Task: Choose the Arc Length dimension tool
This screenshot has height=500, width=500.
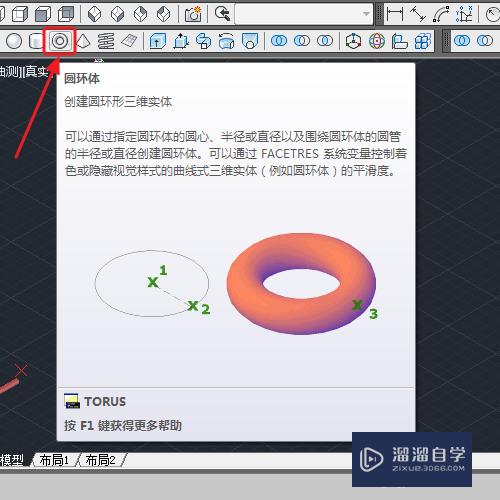Action: click(x=441, y=14)
